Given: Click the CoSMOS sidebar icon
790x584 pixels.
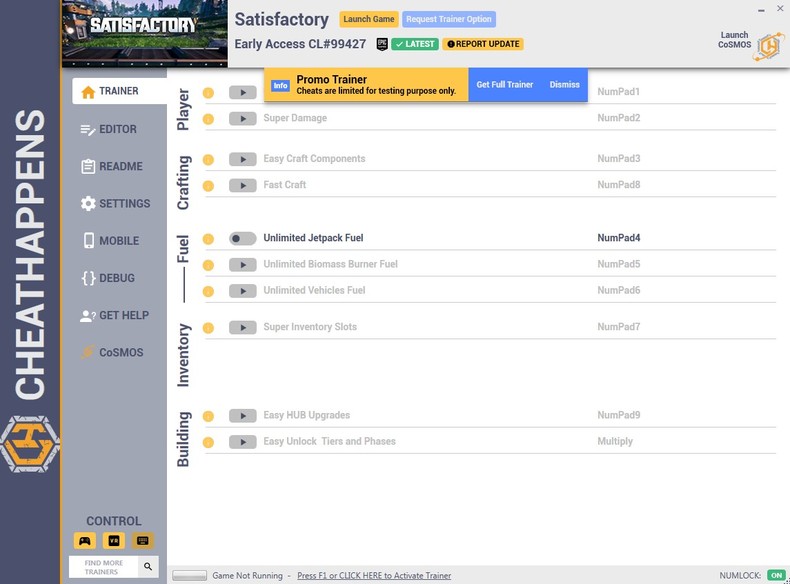Looking at the screenshot, I should point(88,352).
